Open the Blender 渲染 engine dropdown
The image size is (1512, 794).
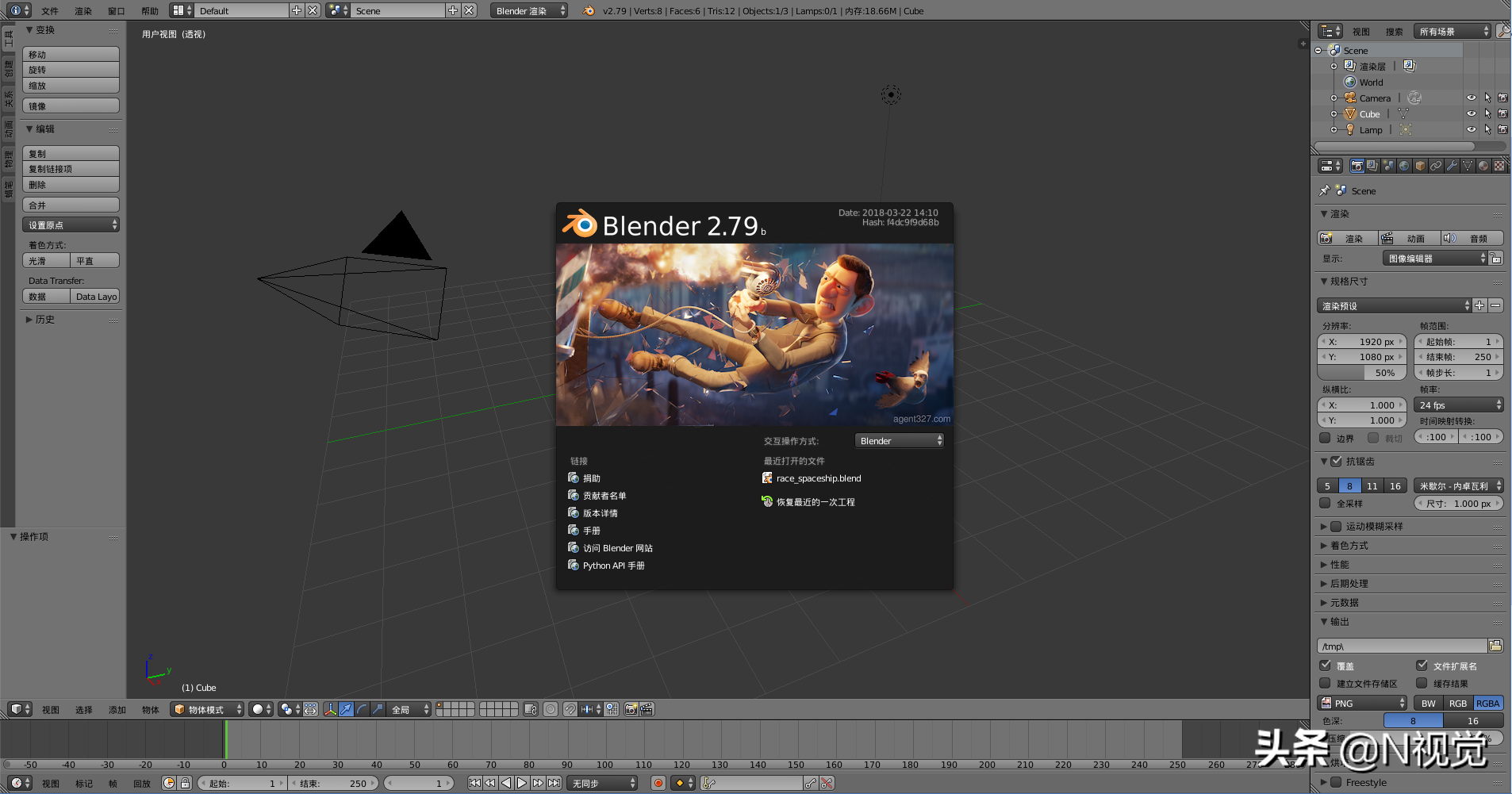tap(528, 10)
